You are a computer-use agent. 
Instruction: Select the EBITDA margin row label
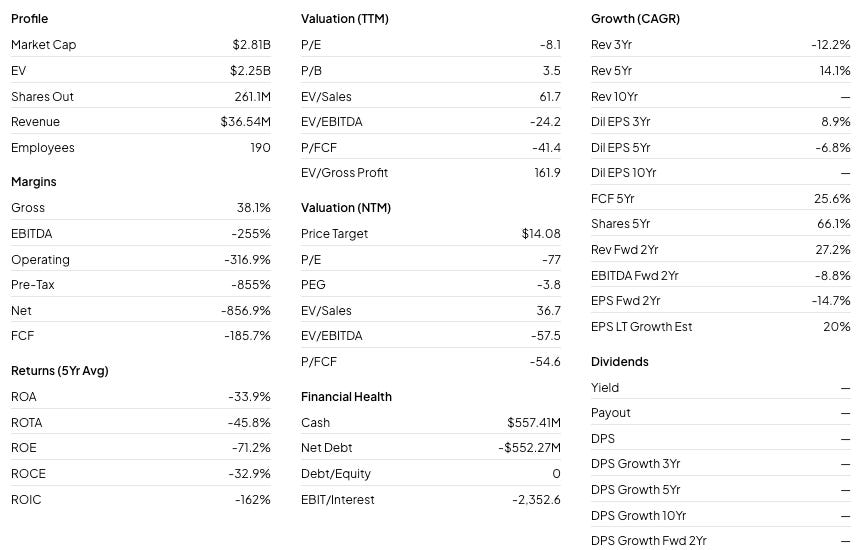(31, 234)
